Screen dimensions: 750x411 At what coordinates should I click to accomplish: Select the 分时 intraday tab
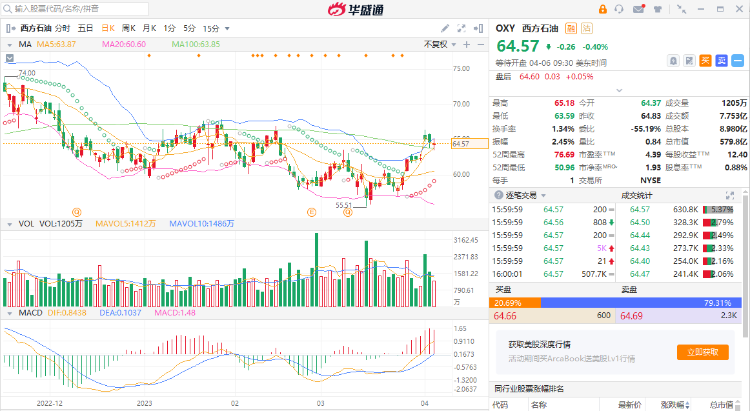click(x=63, y=29)
